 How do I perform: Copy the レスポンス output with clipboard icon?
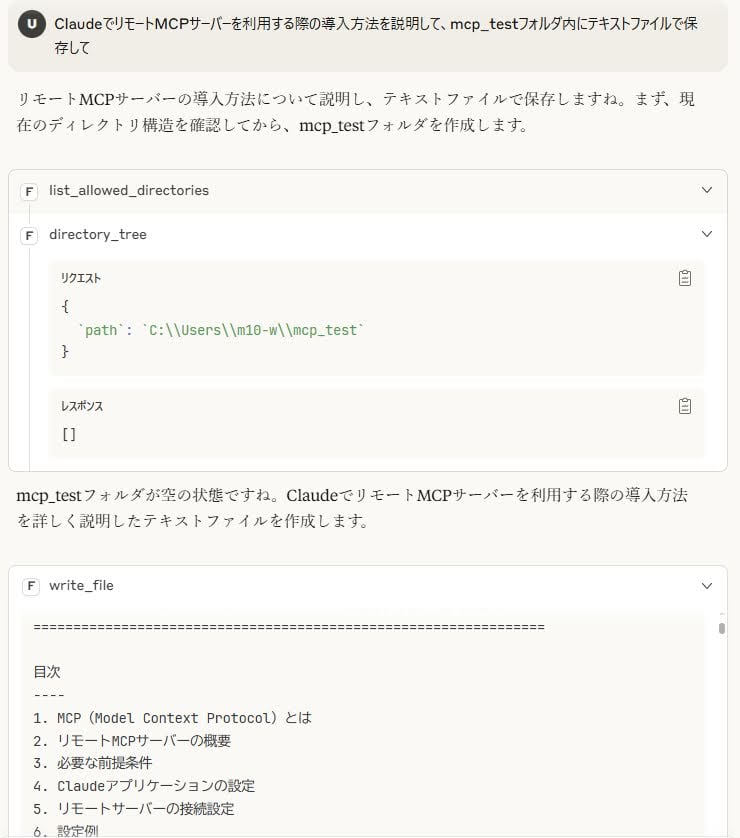[685, 406]
